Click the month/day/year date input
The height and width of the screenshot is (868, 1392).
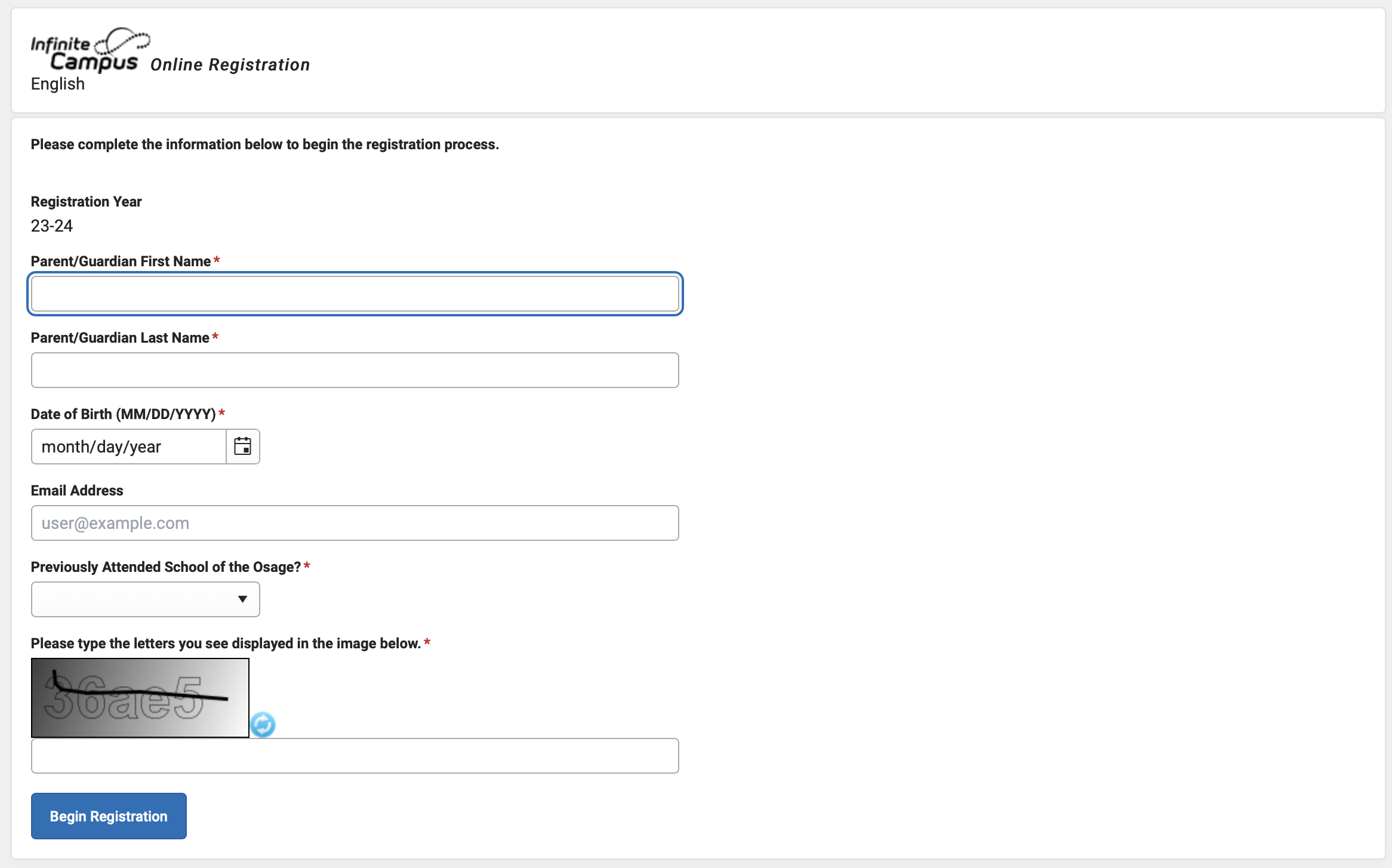click(x=129, y=447)
